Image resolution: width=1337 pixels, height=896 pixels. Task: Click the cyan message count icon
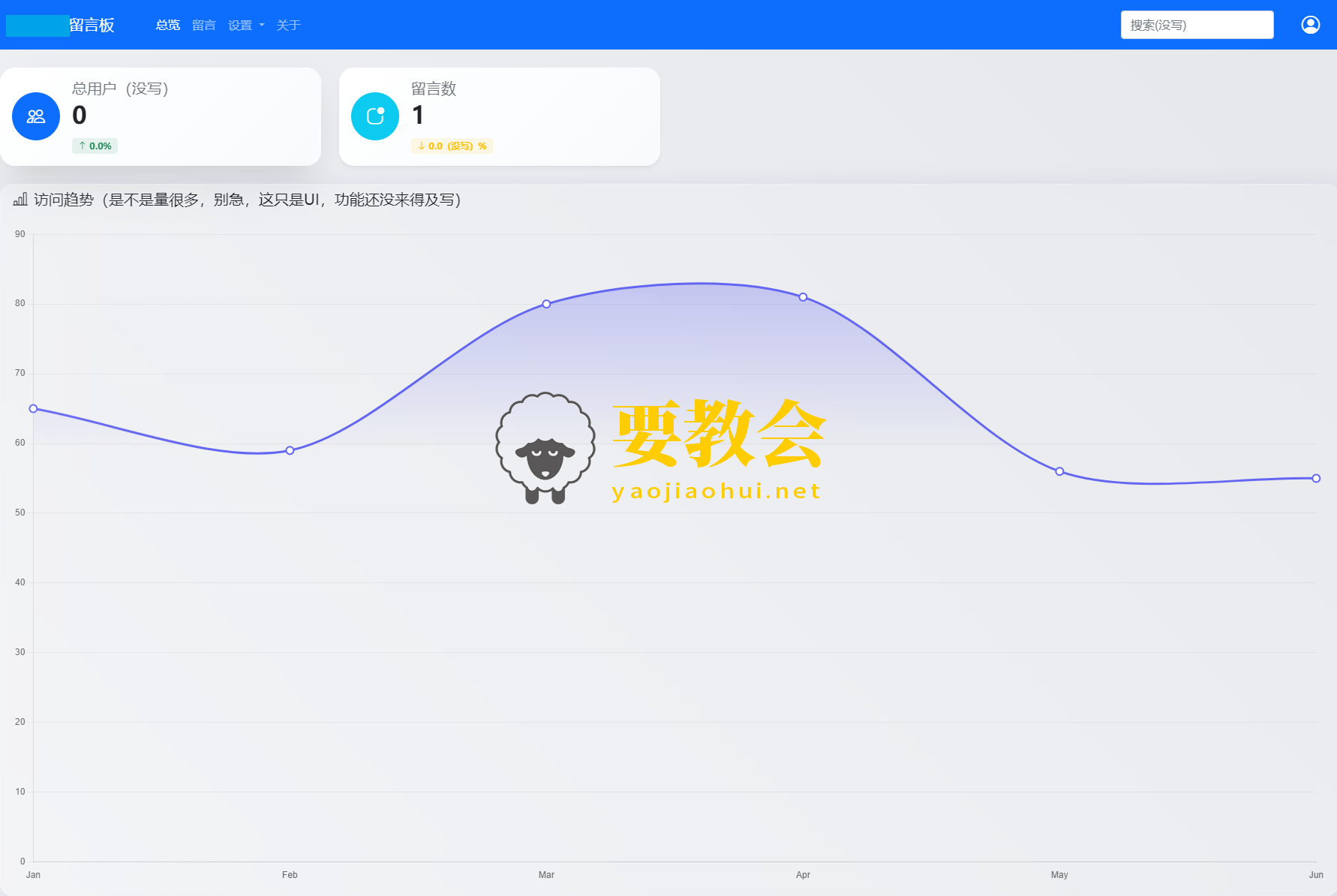(375, 116)
